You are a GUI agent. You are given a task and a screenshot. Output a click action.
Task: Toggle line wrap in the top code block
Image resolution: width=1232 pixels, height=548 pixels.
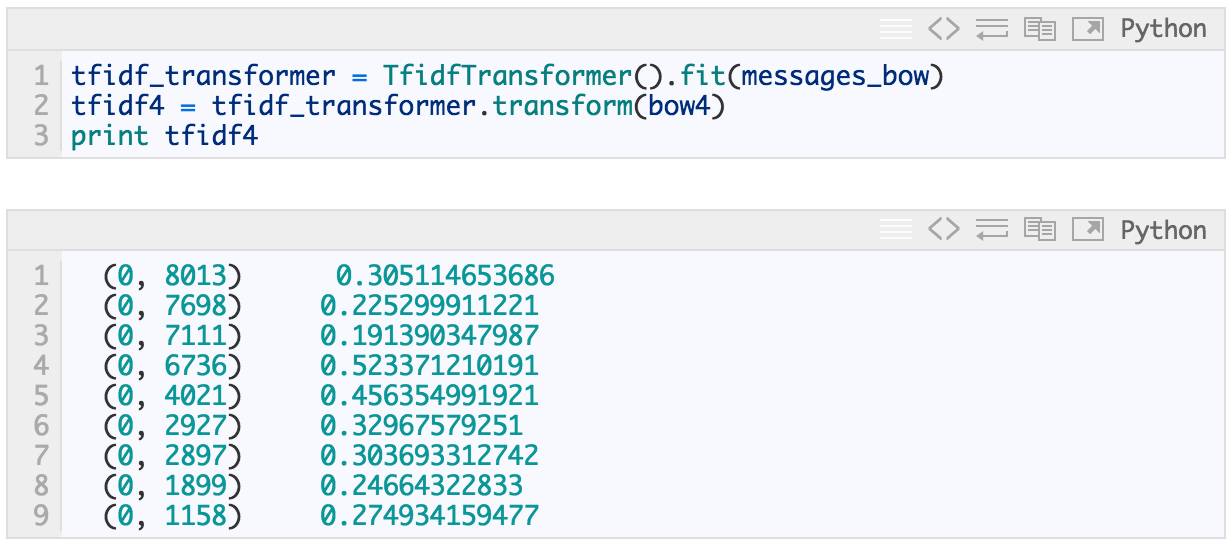point(991,30)
